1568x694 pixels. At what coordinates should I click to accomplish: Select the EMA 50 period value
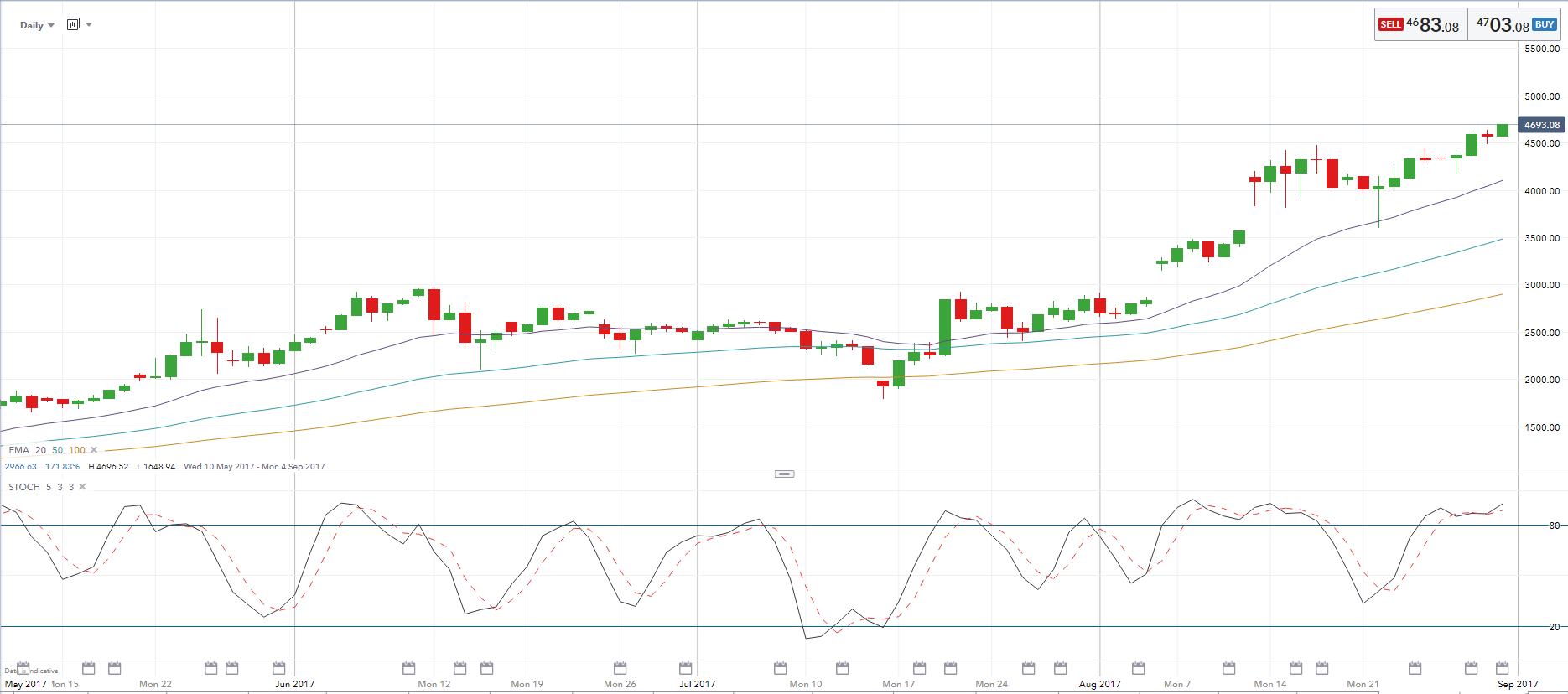(x=57, y=450)
